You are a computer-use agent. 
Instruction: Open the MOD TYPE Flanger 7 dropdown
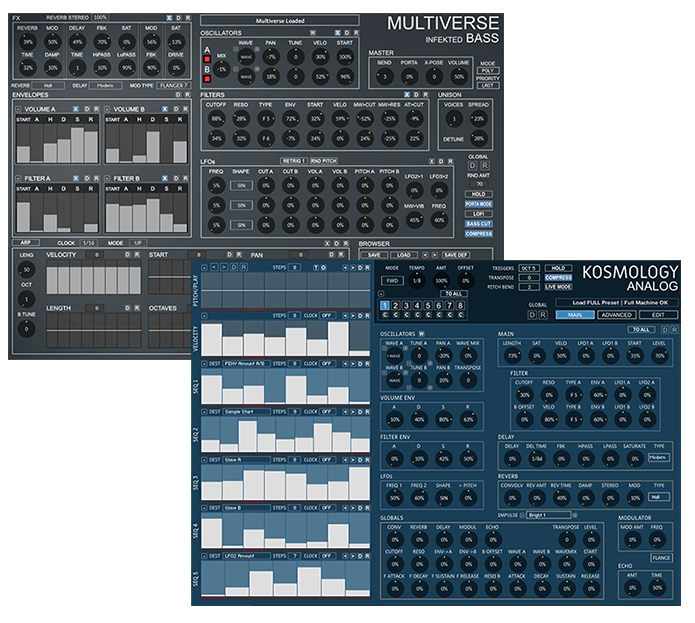pyautogui.click(x=174, y=86)
